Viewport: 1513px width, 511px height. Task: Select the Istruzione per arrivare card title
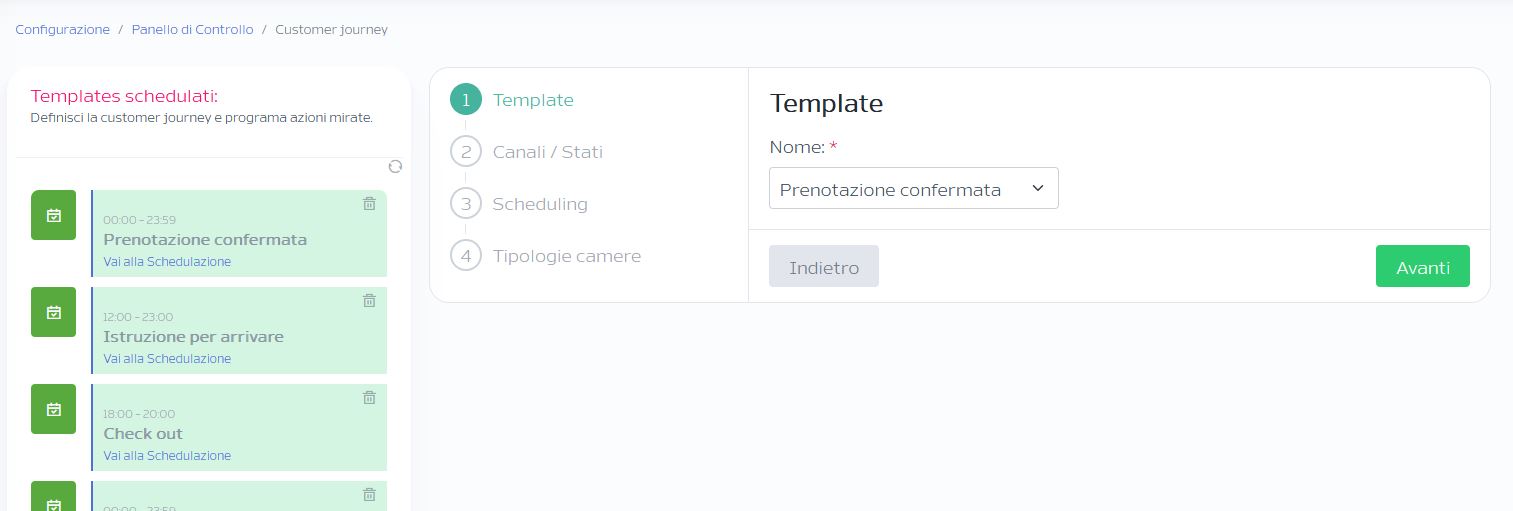click(194, 337)
